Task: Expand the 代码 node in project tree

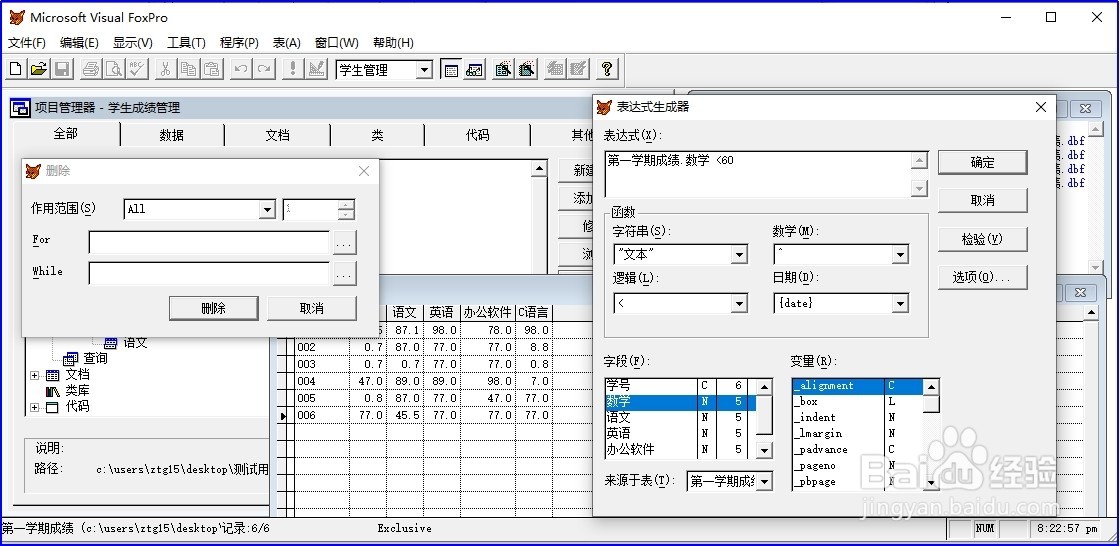Action: [x=34, y=407]
